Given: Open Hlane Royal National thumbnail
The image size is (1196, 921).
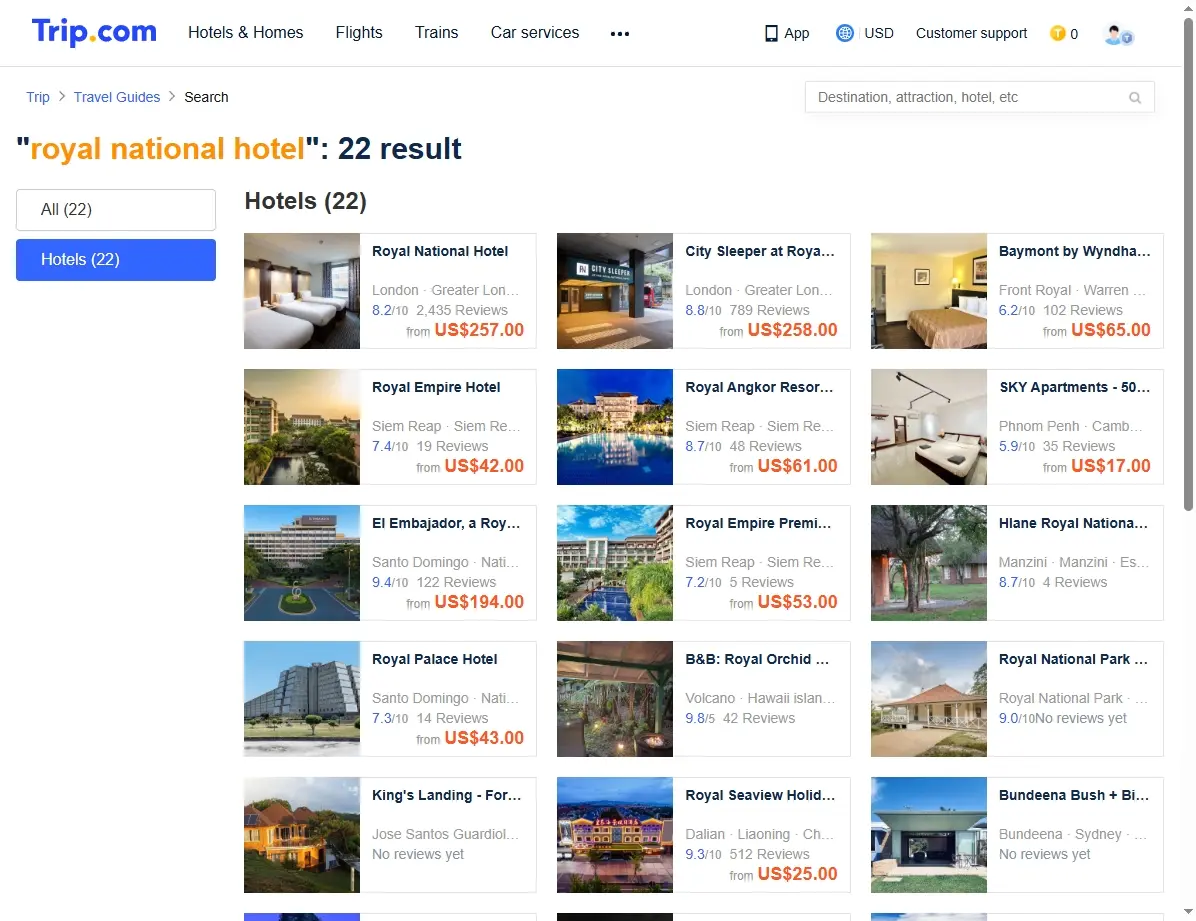Looking at the screenshot, I should 929,562.
